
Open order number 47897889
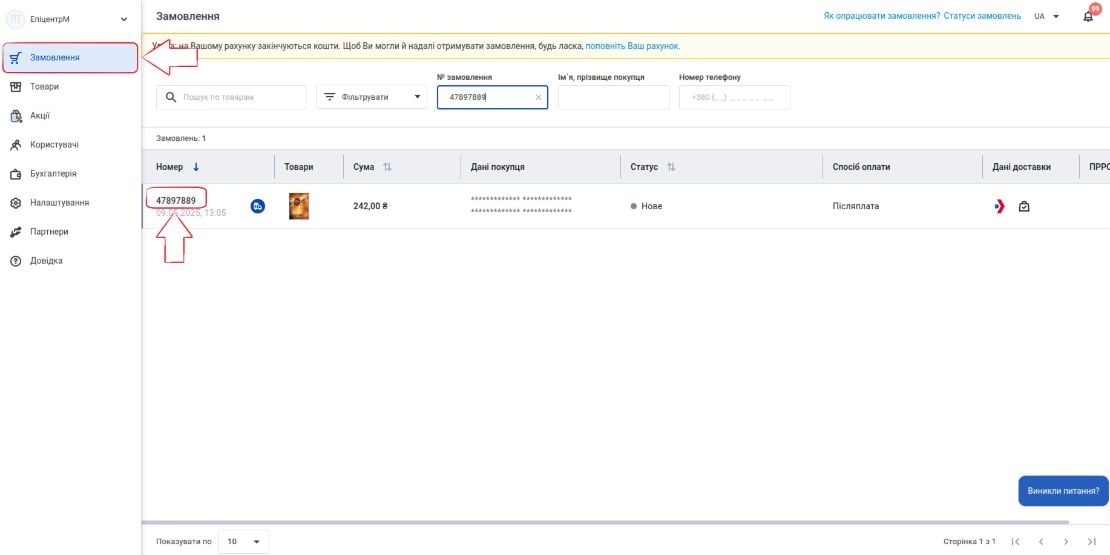click(176, 200)
